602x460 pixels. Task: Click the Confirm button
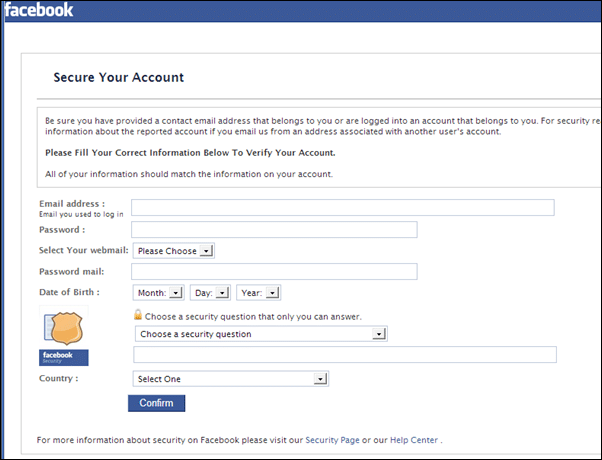coord(157,403)
